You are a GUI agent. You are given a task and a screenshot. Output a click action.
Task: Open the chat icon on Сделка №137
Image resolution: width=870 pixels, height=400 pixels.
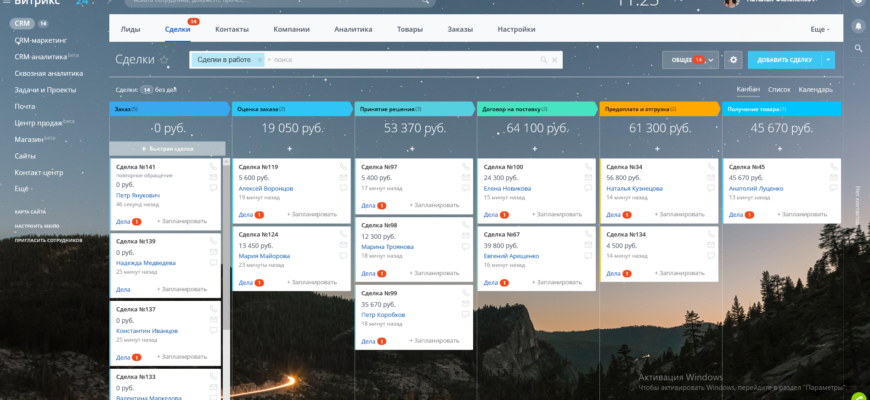pyautogui.click(x=213, y=330)
